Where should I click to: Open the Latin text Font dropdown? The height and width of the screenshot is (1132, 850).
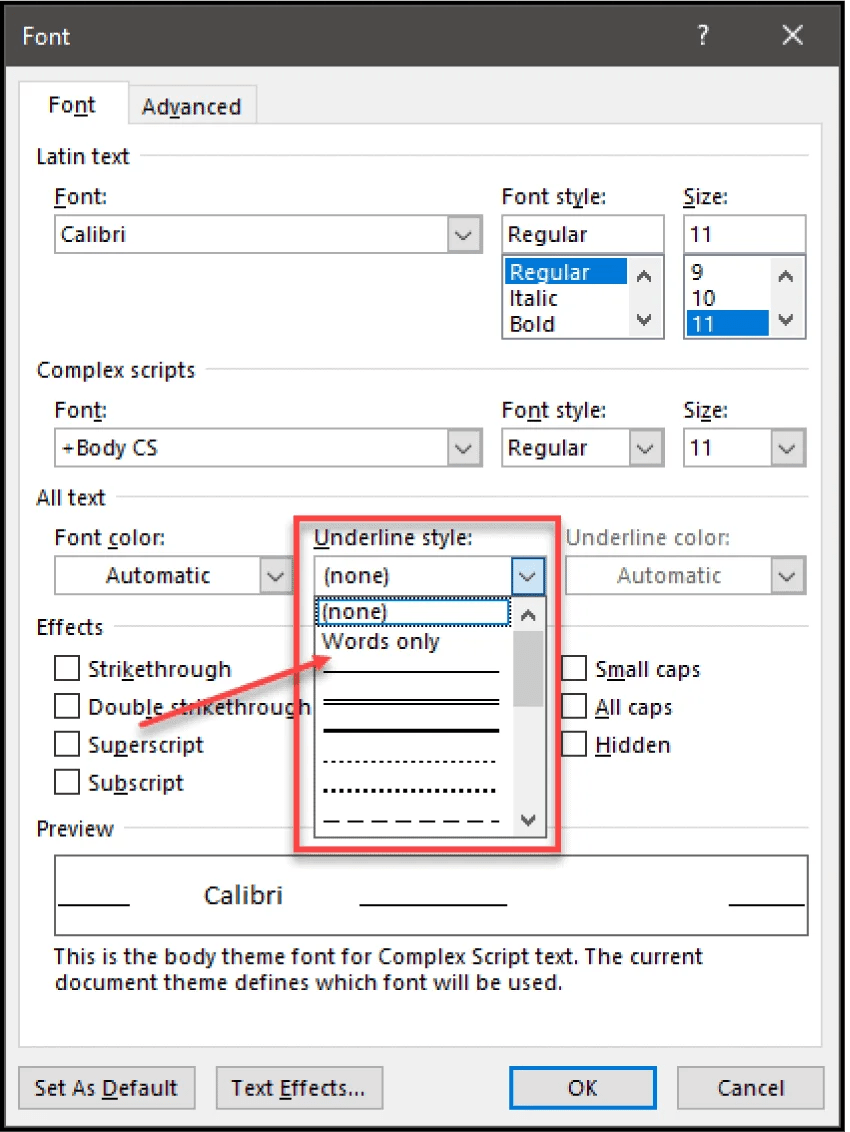463,234
